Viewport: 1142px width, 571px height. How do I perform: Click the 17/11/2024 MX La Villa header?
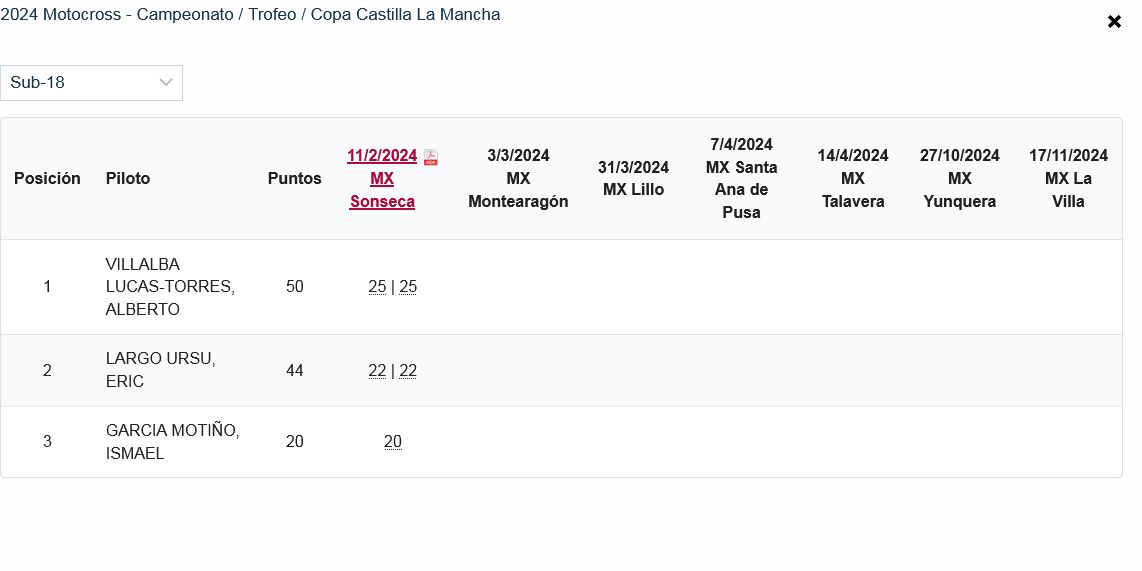(1068, 179)
